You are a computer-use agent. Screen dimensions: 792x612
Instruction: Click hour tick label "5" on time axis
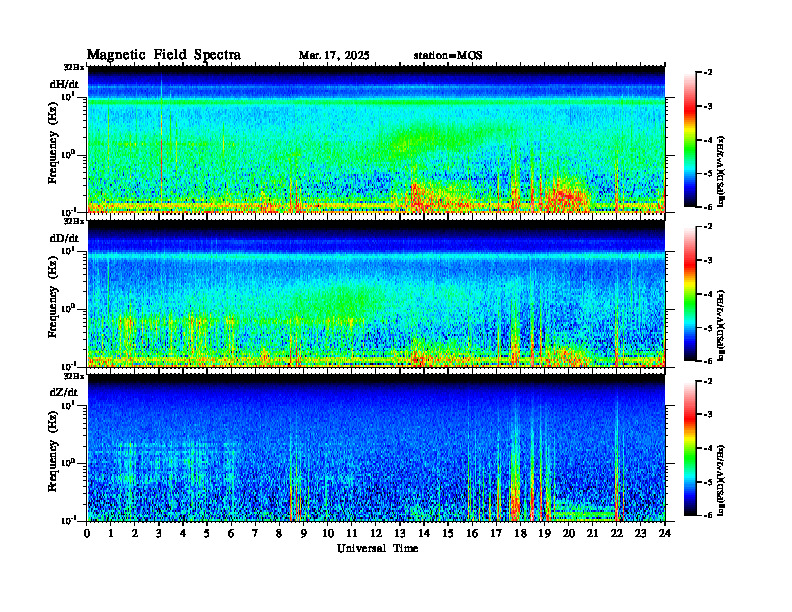207,533
